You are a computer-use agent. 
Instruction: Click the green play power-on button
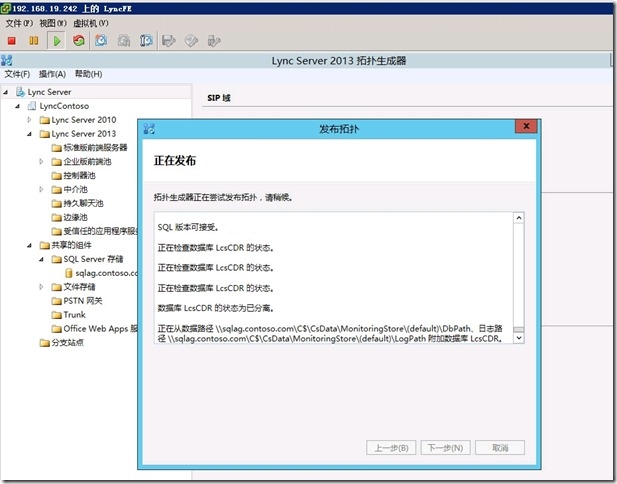coord(57,41)
